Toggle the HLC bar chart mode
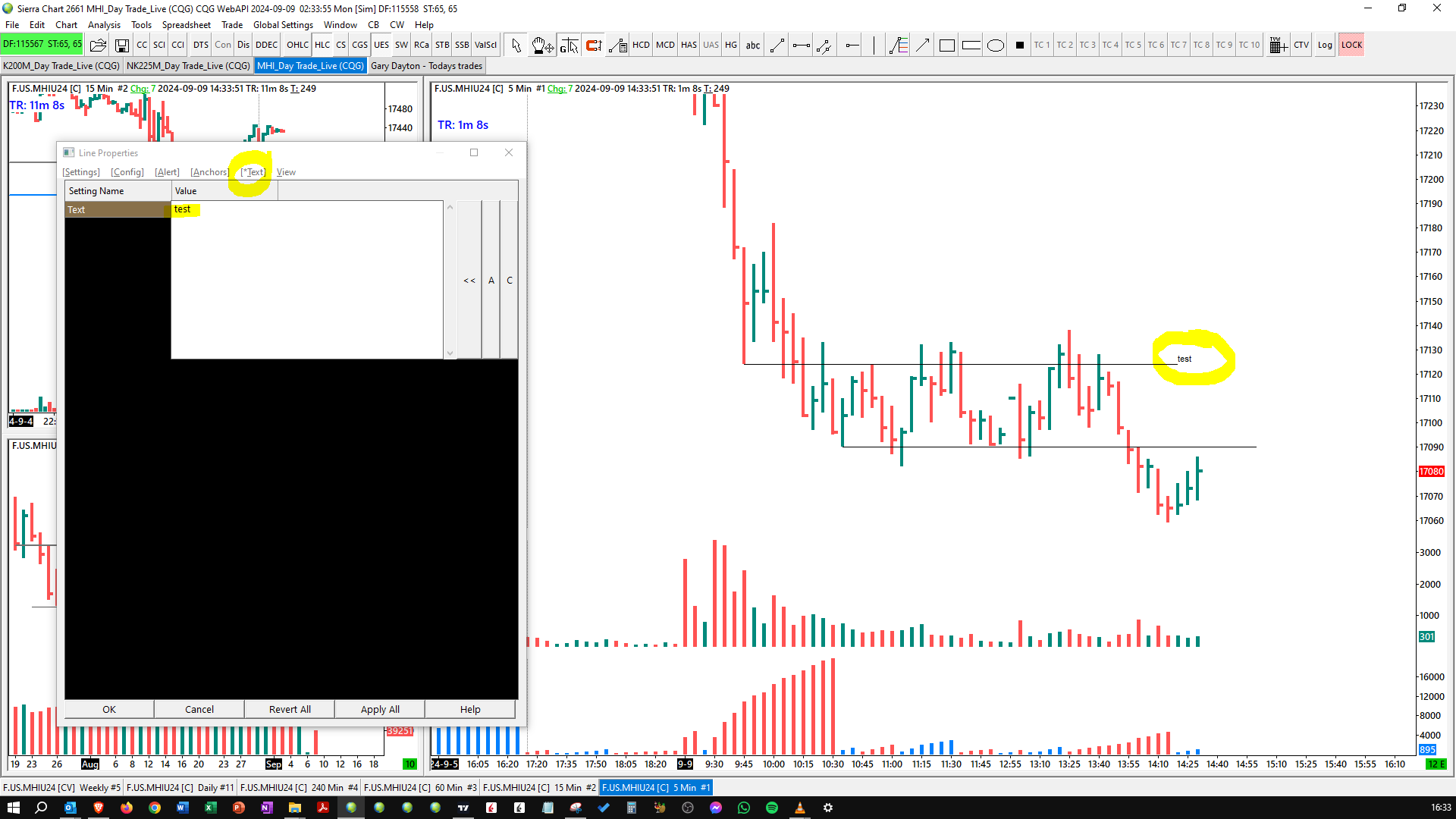 (x=322, y=45)
